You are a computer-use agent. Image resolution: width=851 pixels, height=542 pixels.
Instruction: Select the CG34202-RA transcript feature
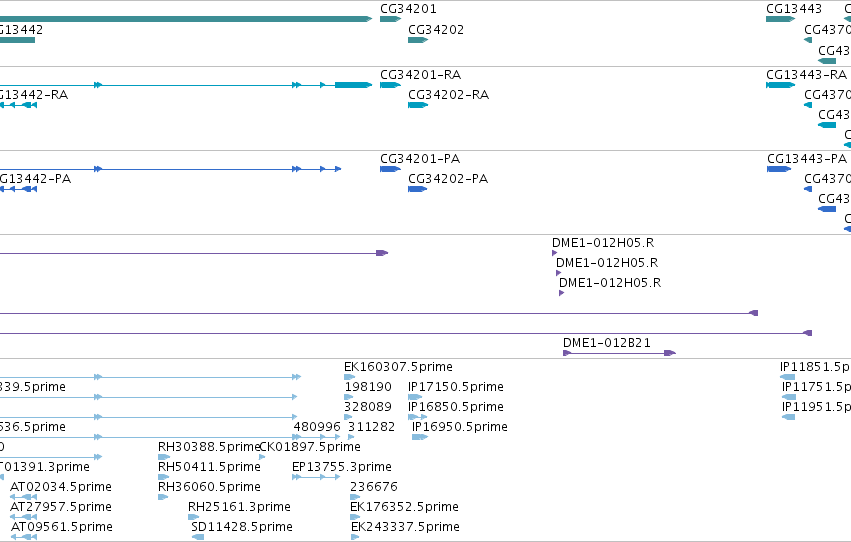[418, 105]
